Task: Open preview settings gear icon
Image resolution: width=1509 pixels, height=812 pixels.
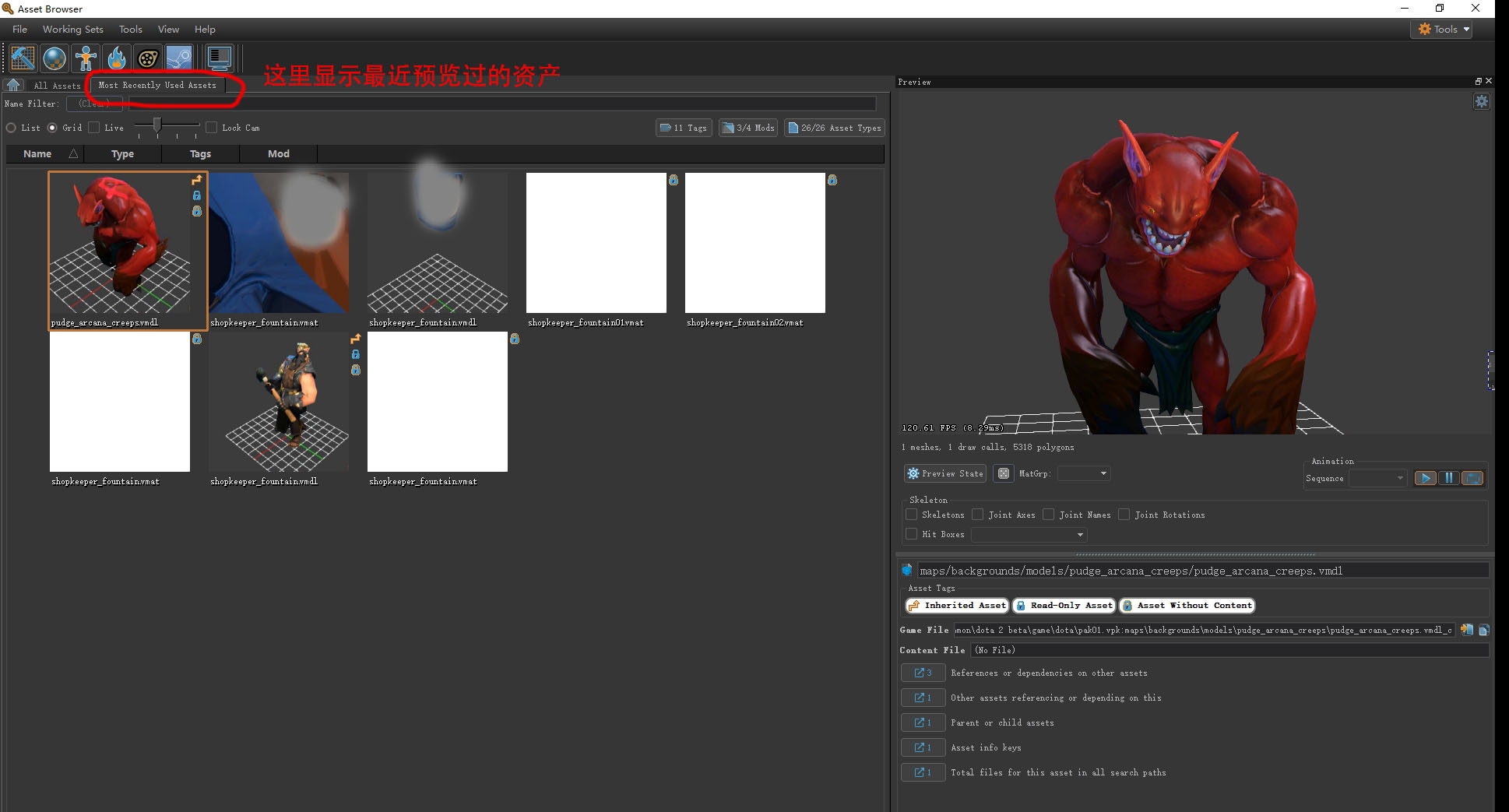Action: [1482, 101]
